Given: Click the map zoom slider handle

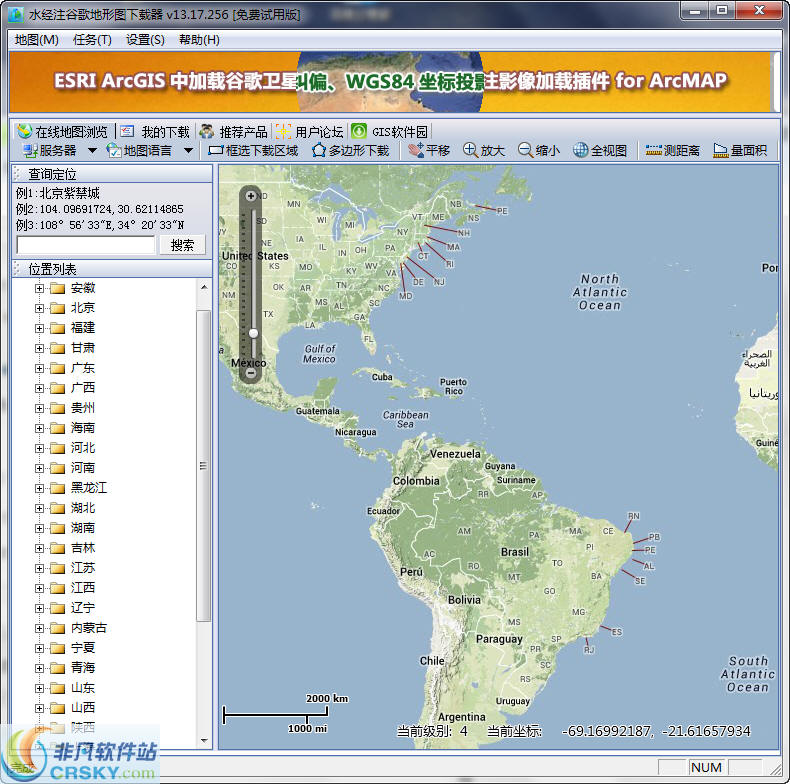Looking at the screenshot, I should (253, 333).
